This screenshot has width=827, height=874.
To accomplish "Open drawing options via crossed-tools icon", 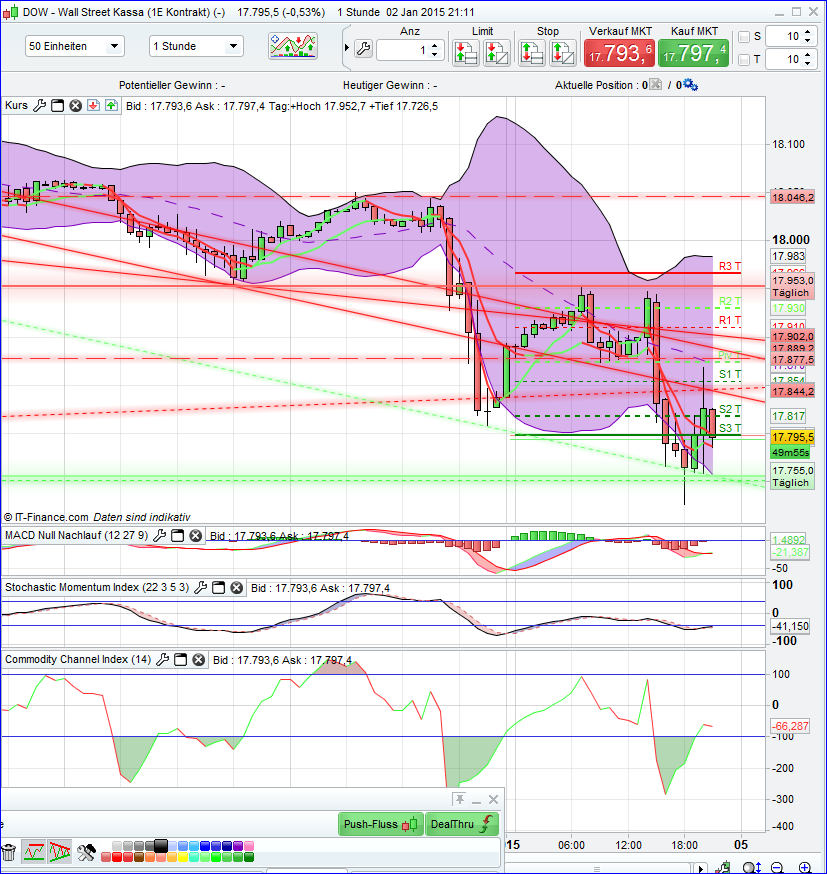I will [86, 853].
